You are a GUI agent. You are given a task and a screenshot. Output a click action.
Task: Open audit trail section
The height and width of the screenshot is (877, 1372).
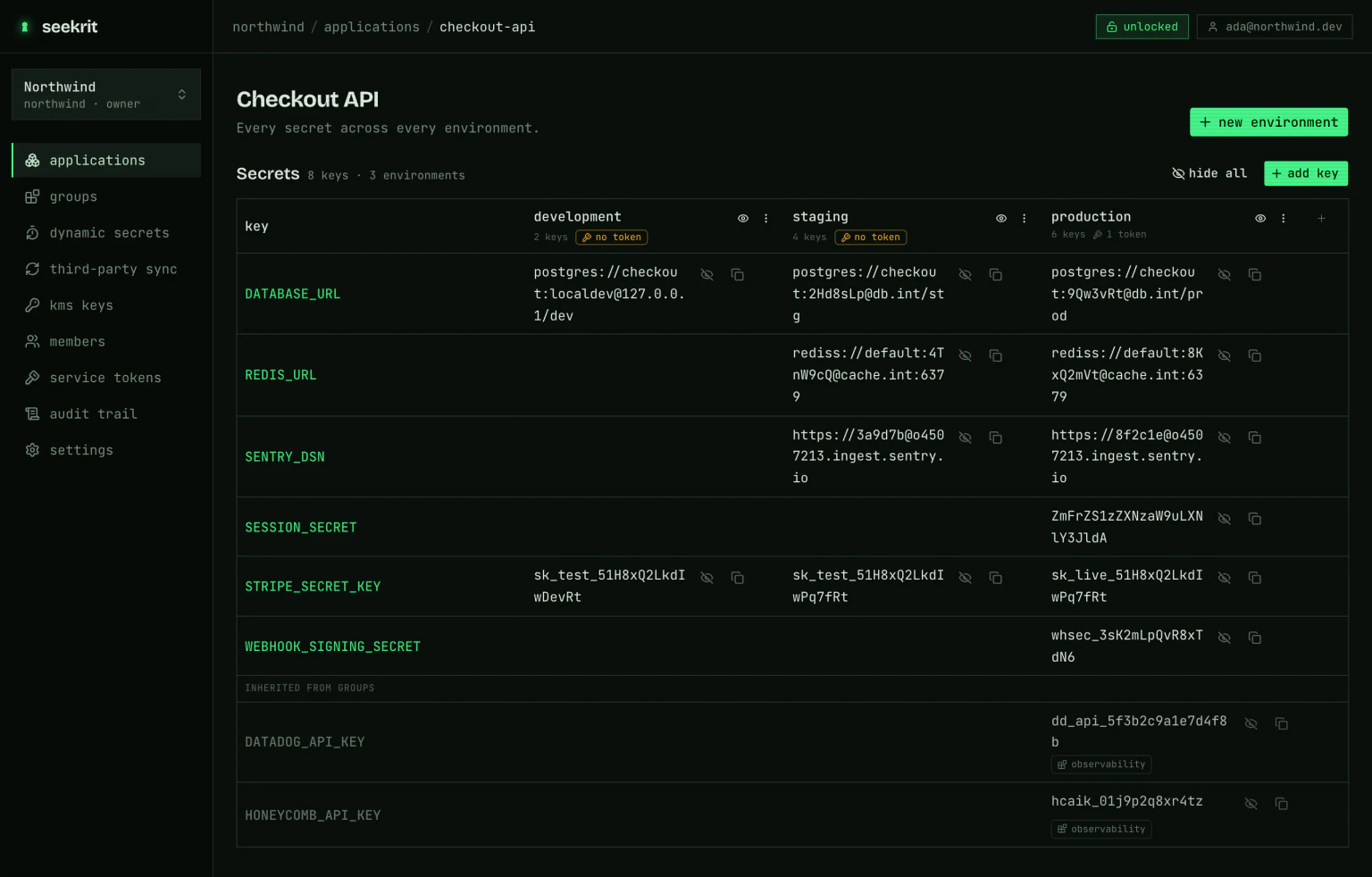pyautogui.click(x=106, y=413)
